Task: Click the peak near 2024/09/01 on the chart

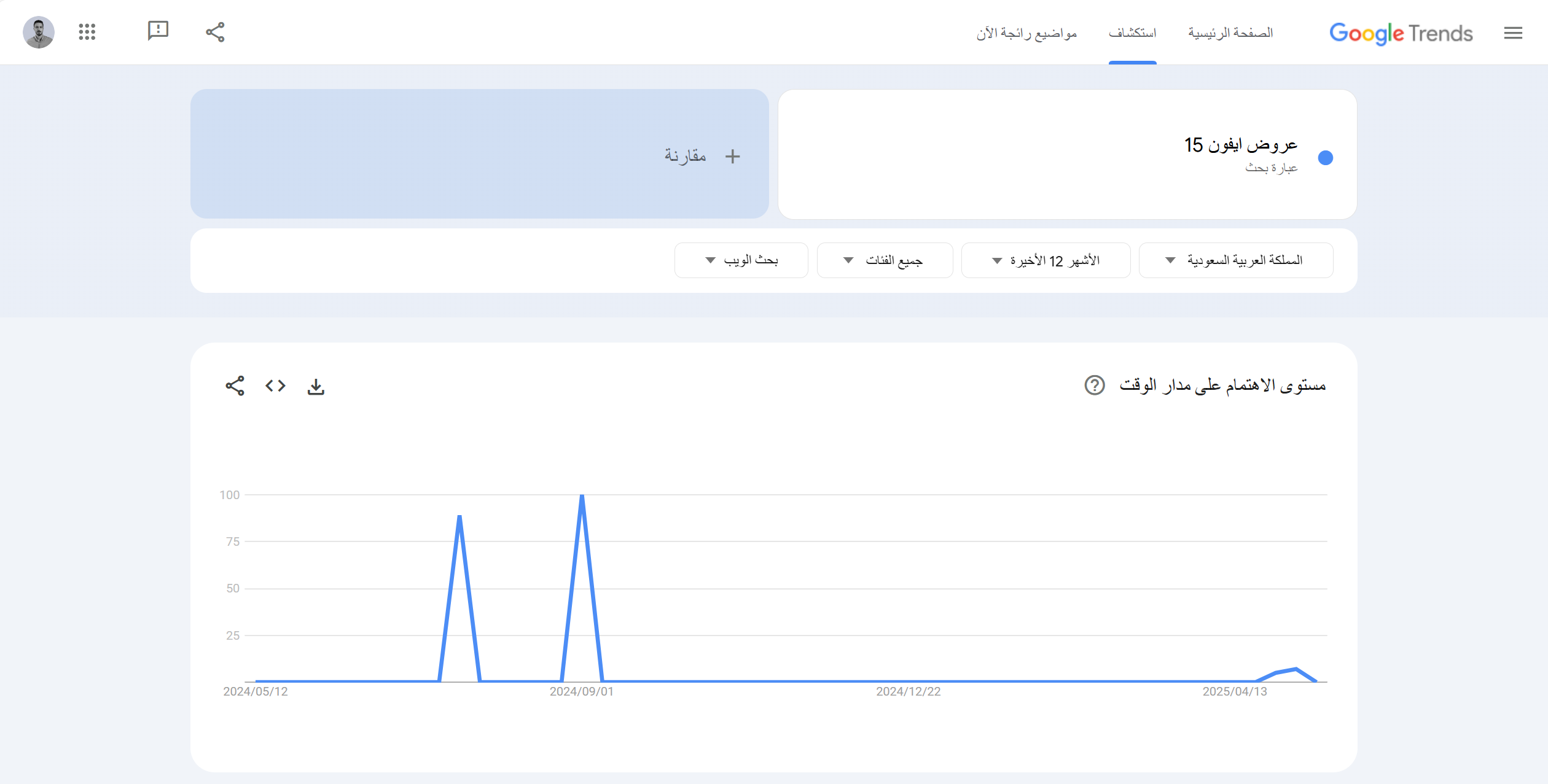Action: 582,495
